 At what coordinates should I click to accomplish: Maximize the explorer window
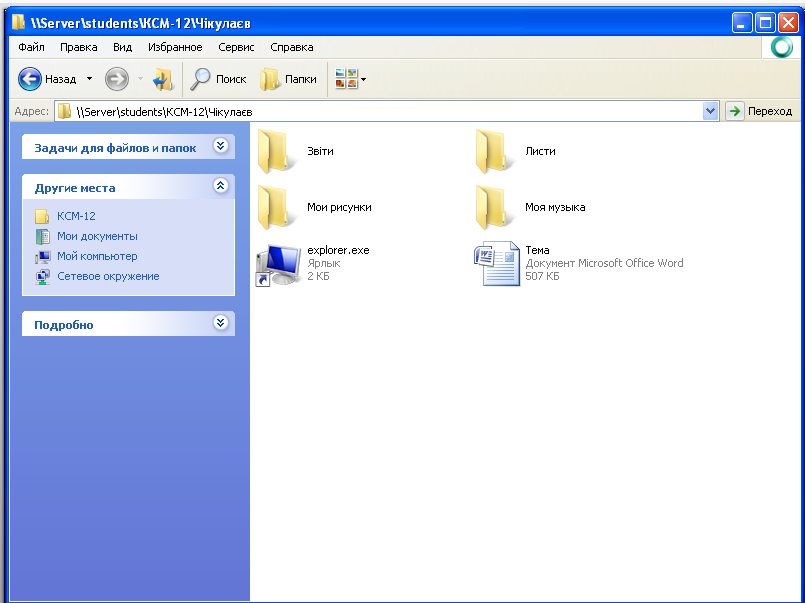(765, 23)
